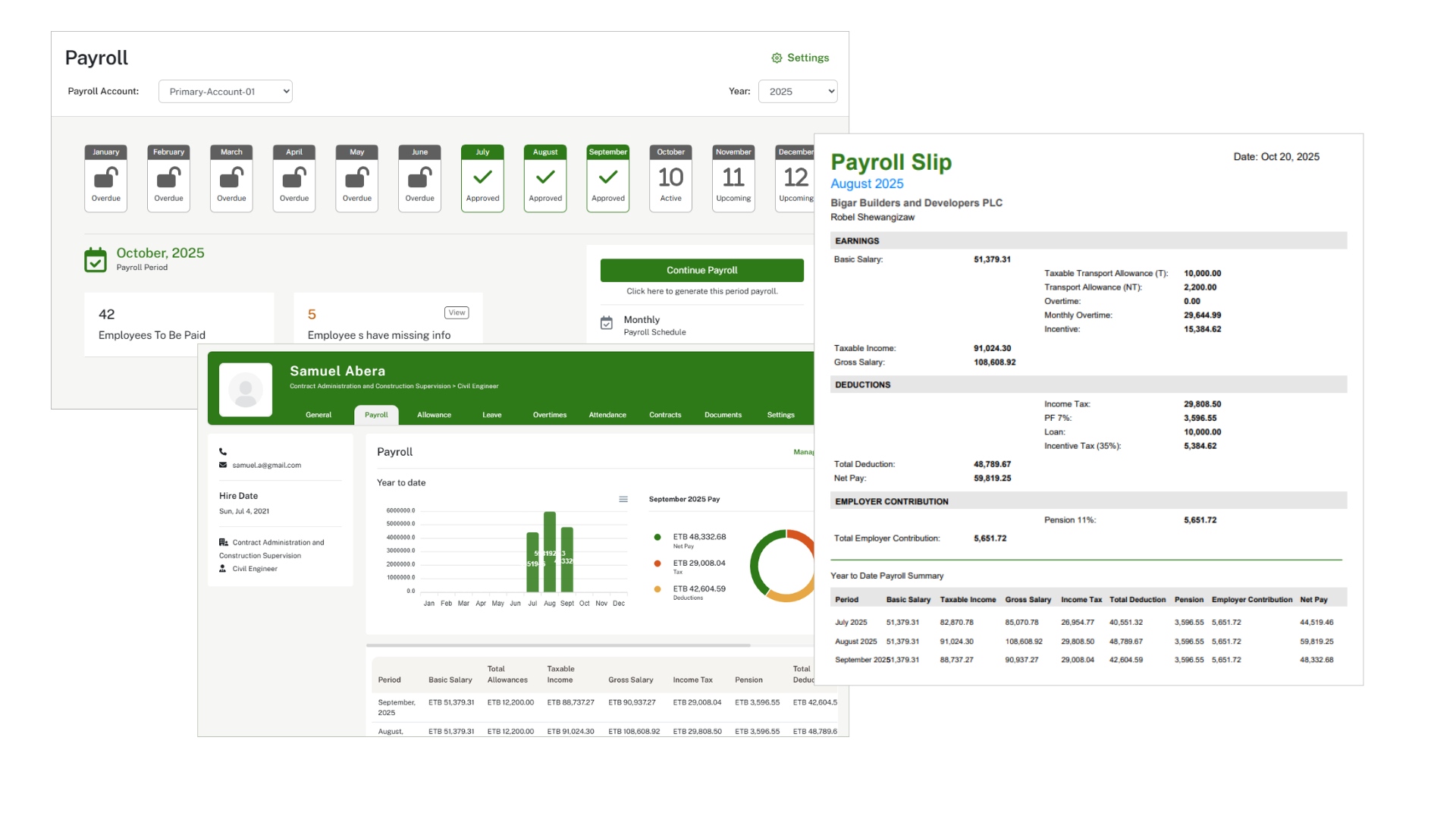Image resolution: width=1456 pixels, height=819 pixels.
Task: Click the Civil Engineer person icon
Action: 223,569
